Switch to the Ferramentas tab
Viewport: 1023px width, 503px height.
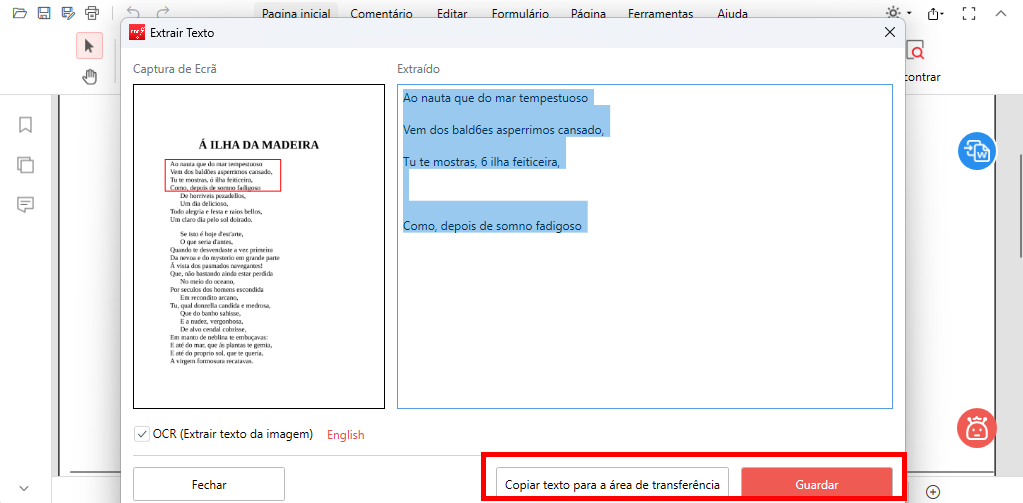(x=660, y=12)
